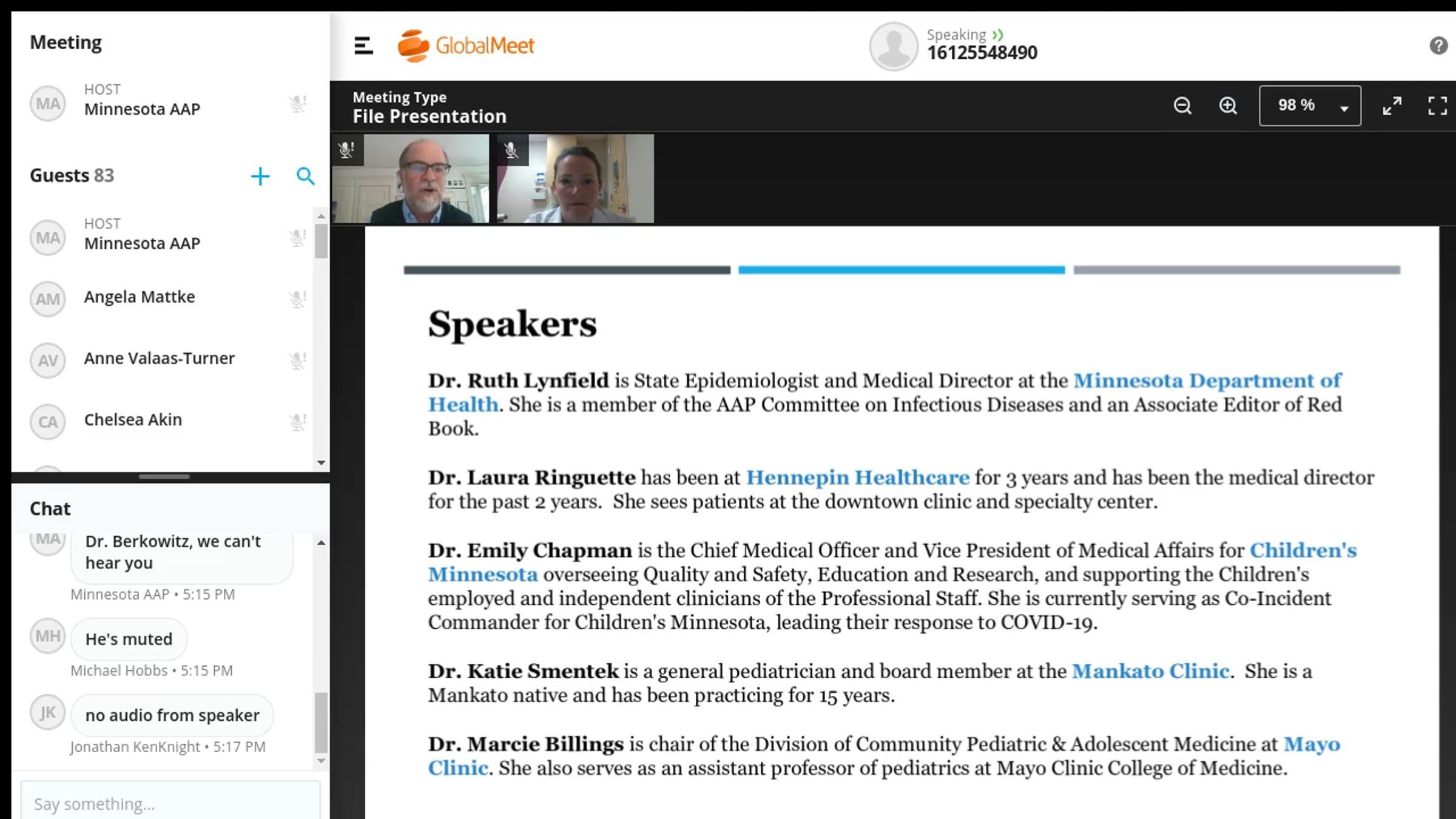Click the Michael Hobbs 5:15 PM timestamp
1456x819 pixels.
coord(152,670)
